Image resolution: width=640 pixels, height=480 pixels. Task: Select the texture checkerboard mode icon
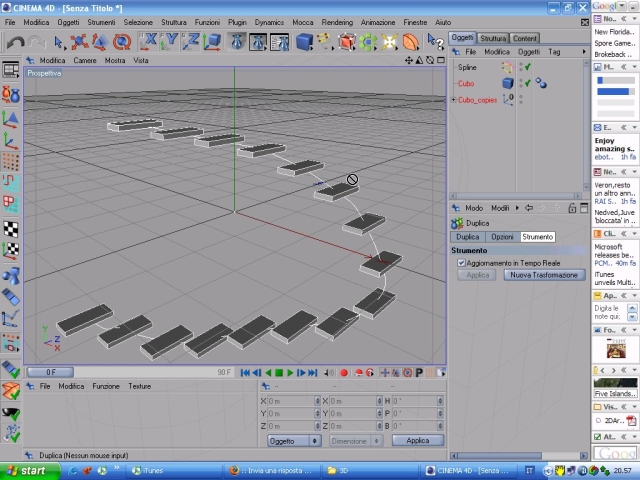[11, 229]
